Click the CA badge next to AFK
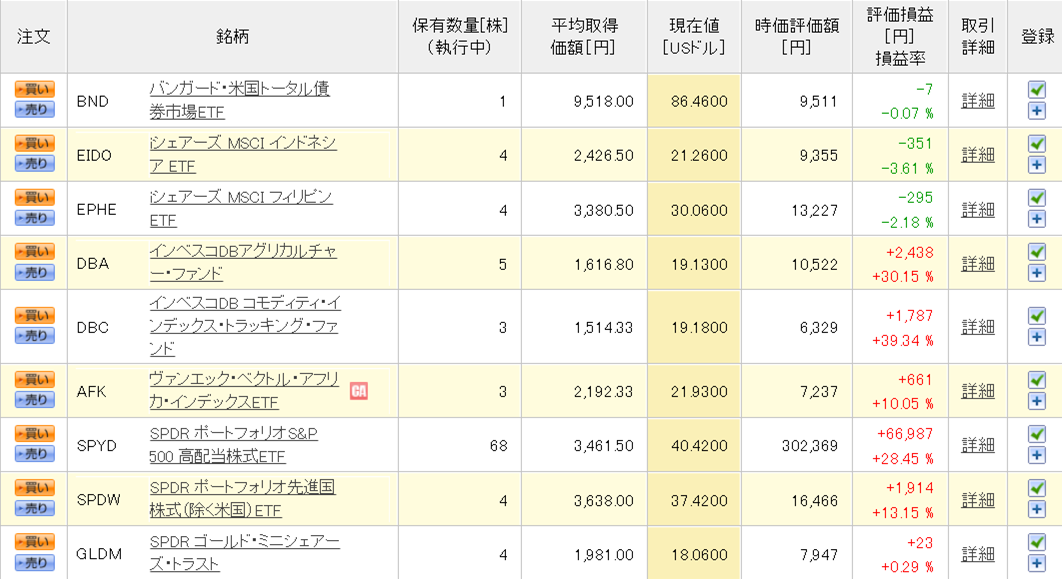1062x579 pixels. (358, 390)
